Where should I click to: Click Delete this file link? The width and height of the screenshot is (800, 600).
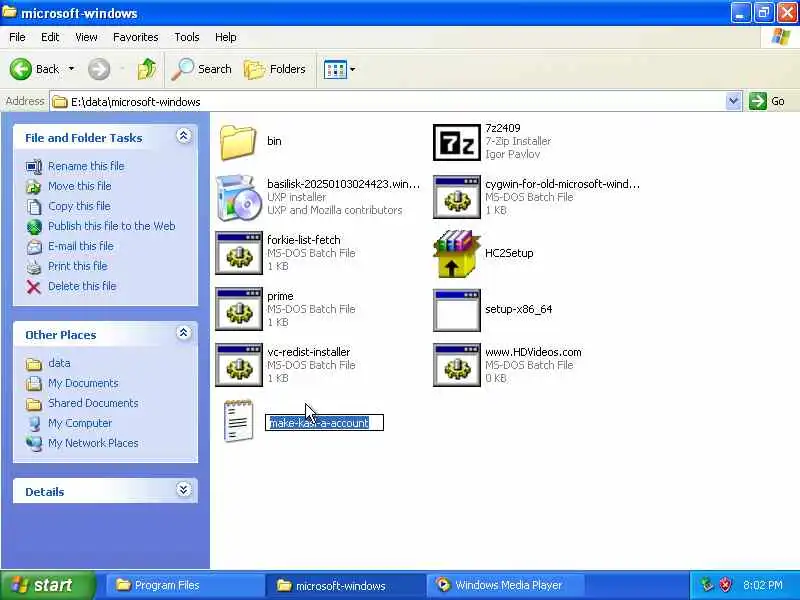pos(82,286)
